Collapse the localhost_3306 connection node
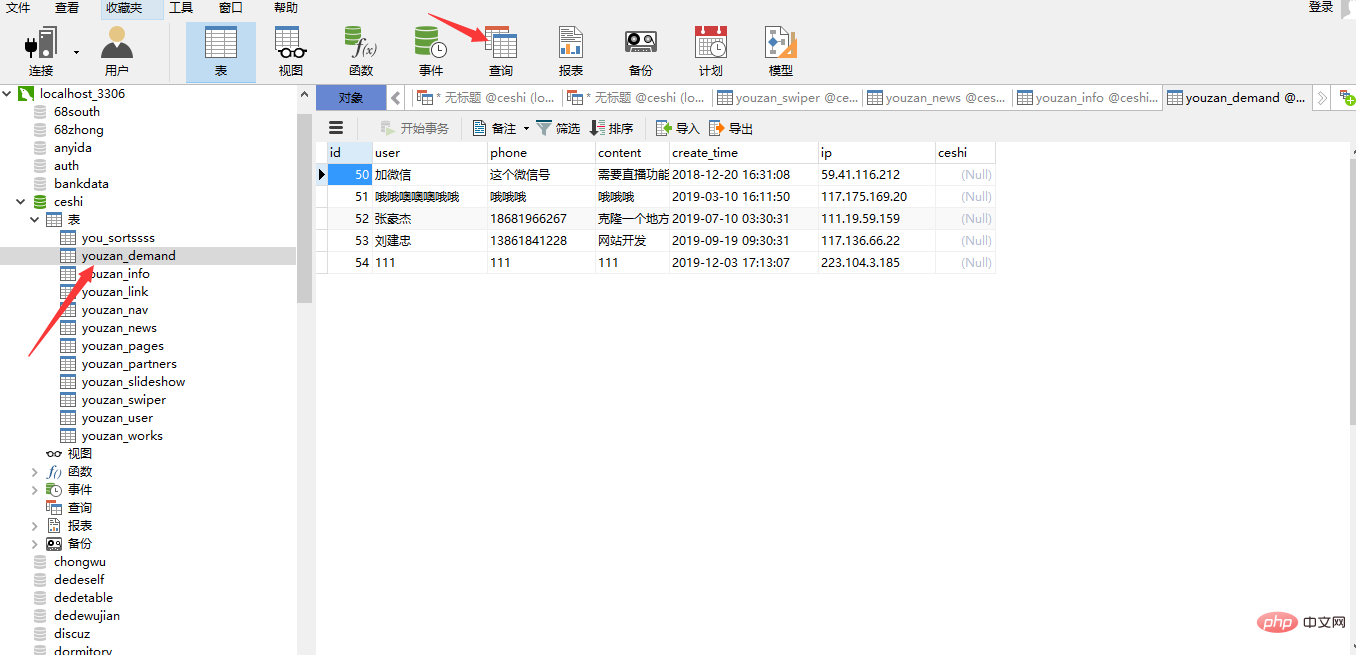The width and height of the screenshot is (1356, 655). pos(8,94)
